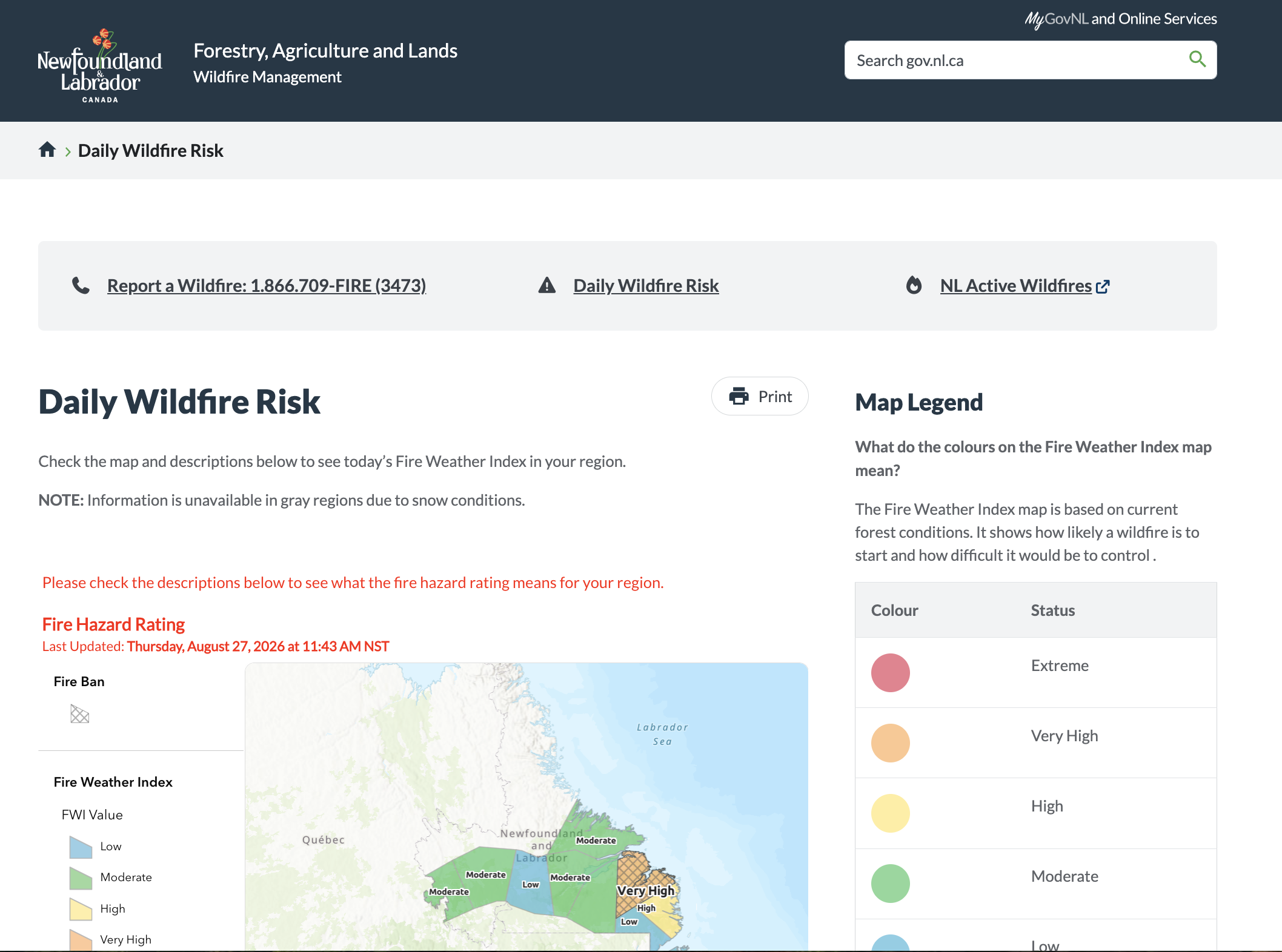Click the Moderate status text in table

click(1064, 876)
